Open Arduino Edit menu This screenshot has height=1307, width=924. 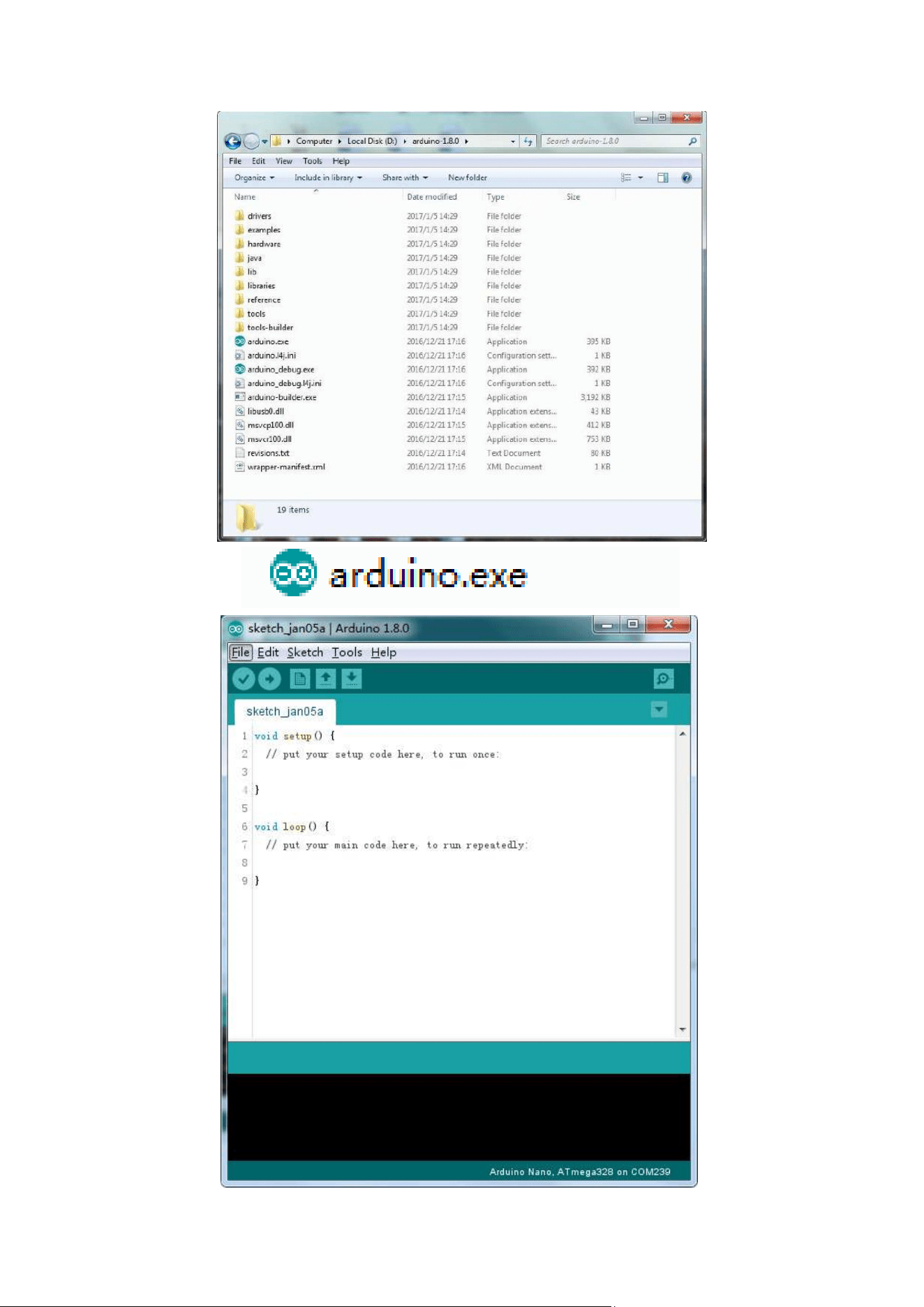(x=268, y=652)
